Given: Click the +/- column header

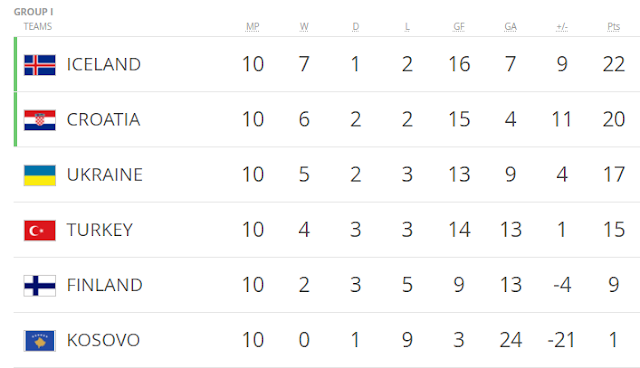Looking at the screenshot, I should click(562, 27).
